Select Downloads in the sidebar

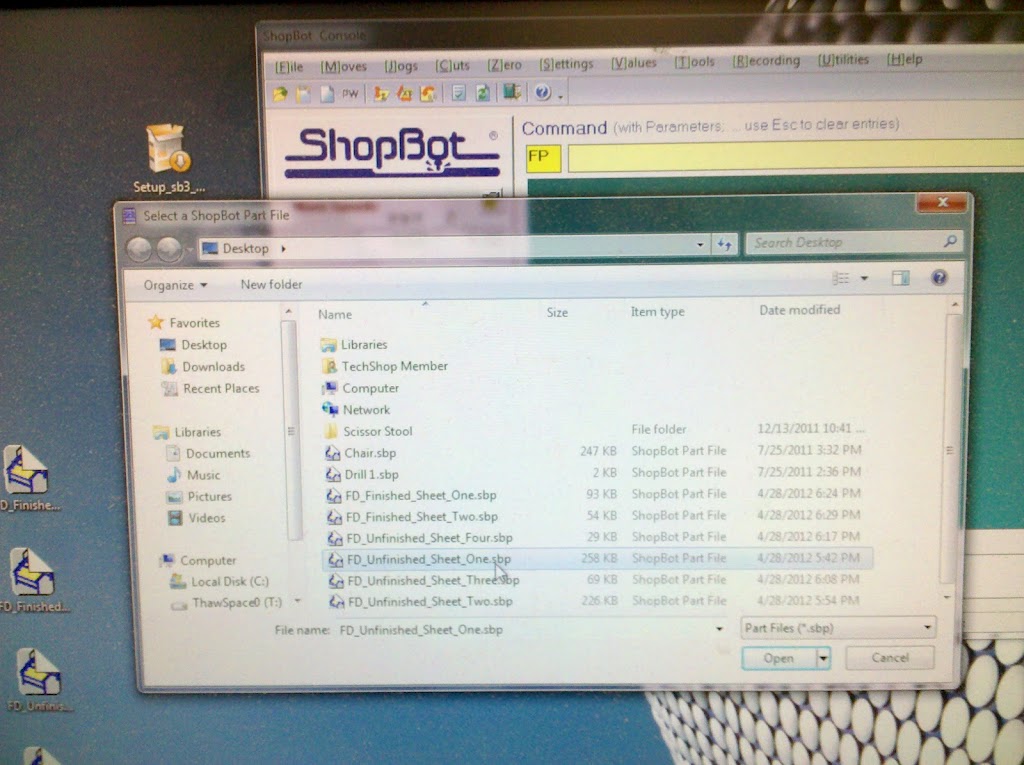point(203,367)
